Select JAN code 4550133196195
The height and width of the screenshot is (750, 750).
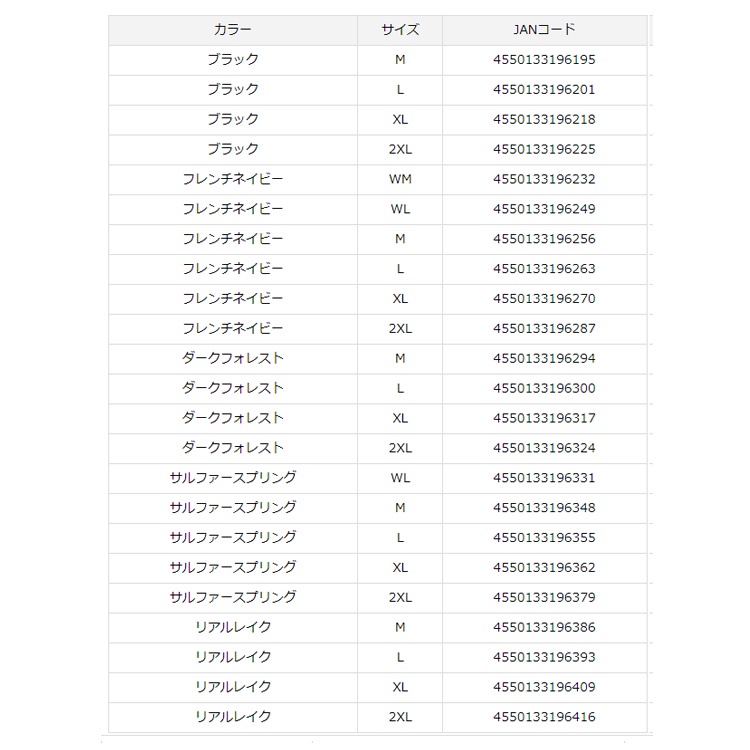[544, 60]
